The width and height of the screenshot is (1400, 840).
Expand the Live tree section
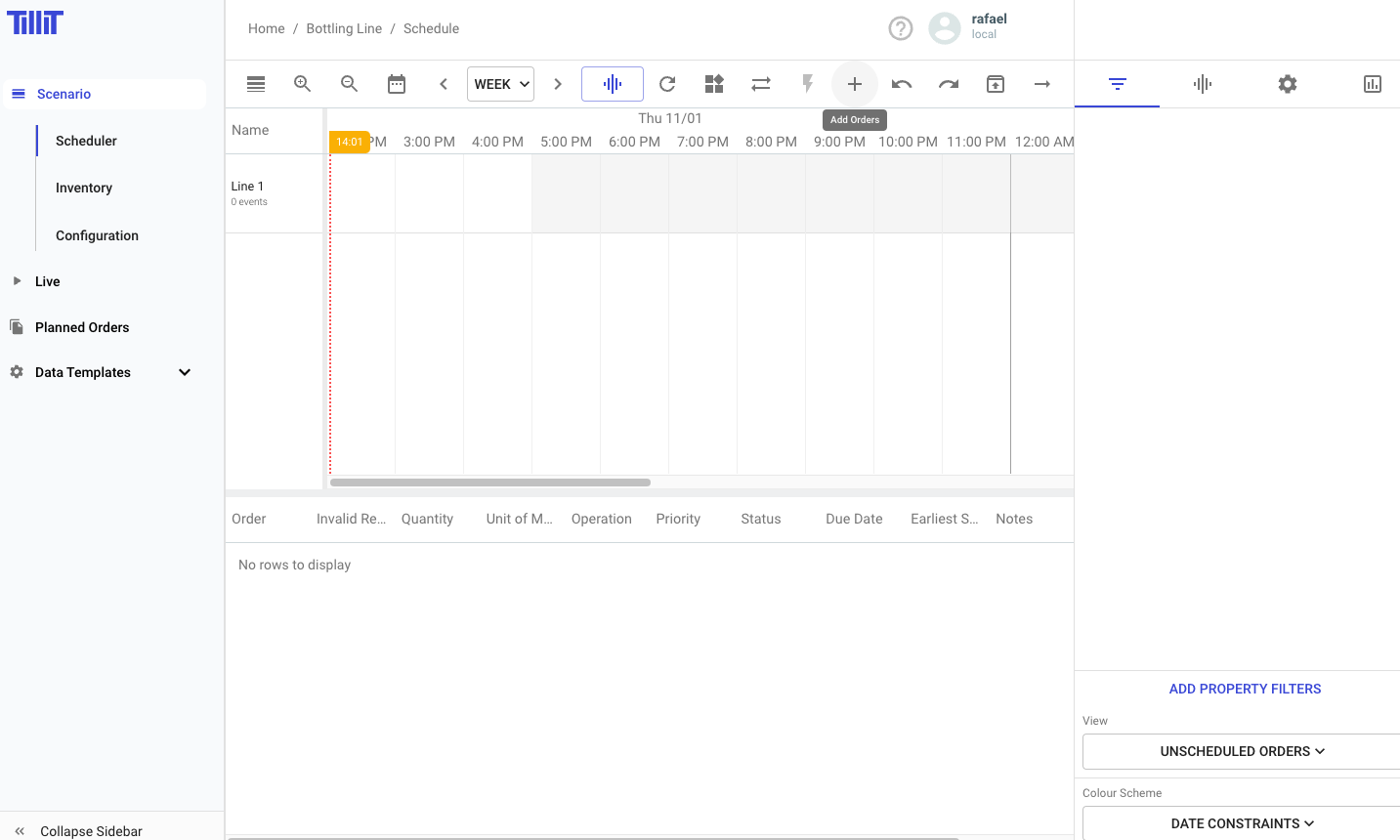click(x=17, y=281)
